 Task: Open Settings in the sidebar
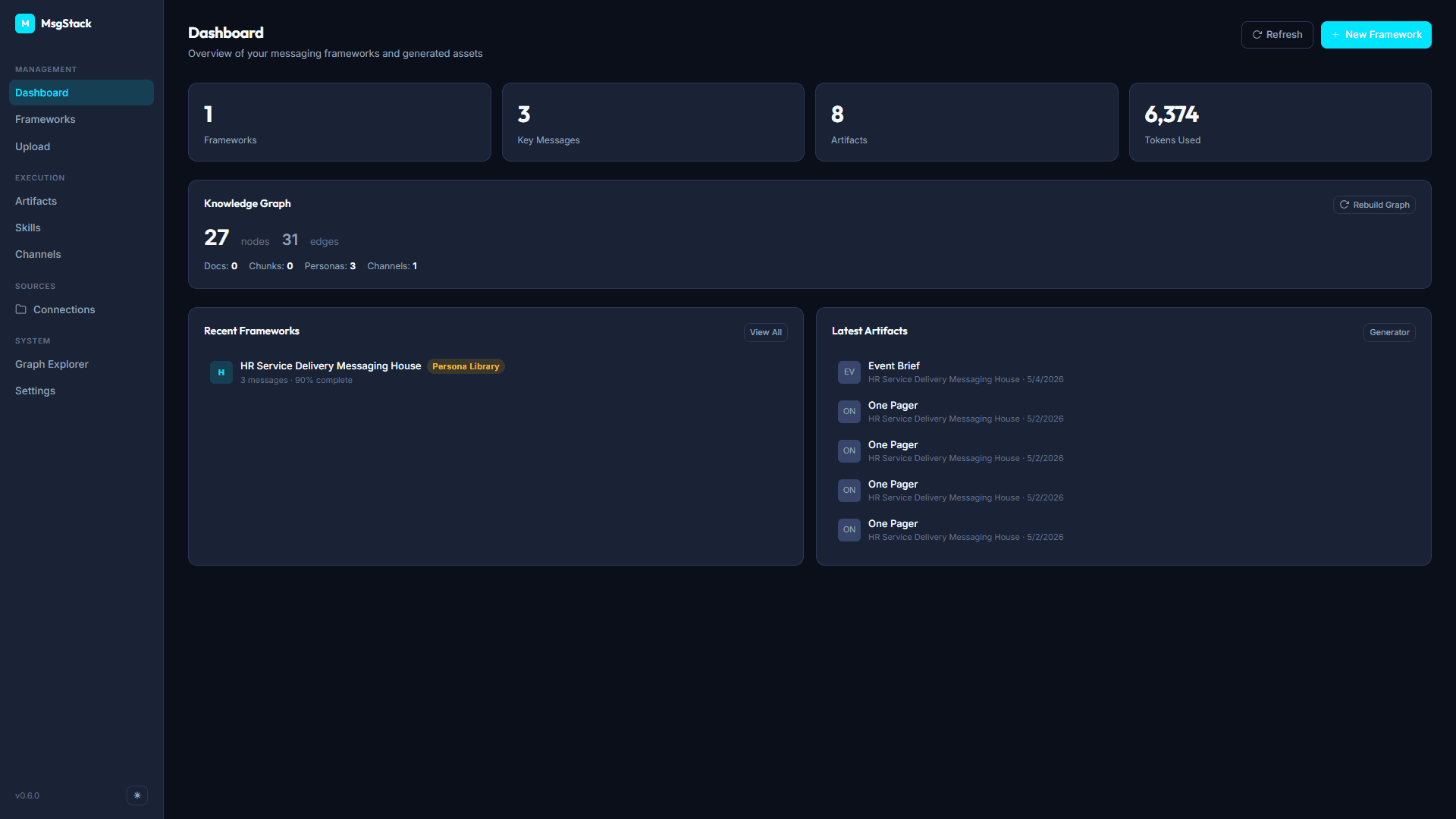pos(81,391)
